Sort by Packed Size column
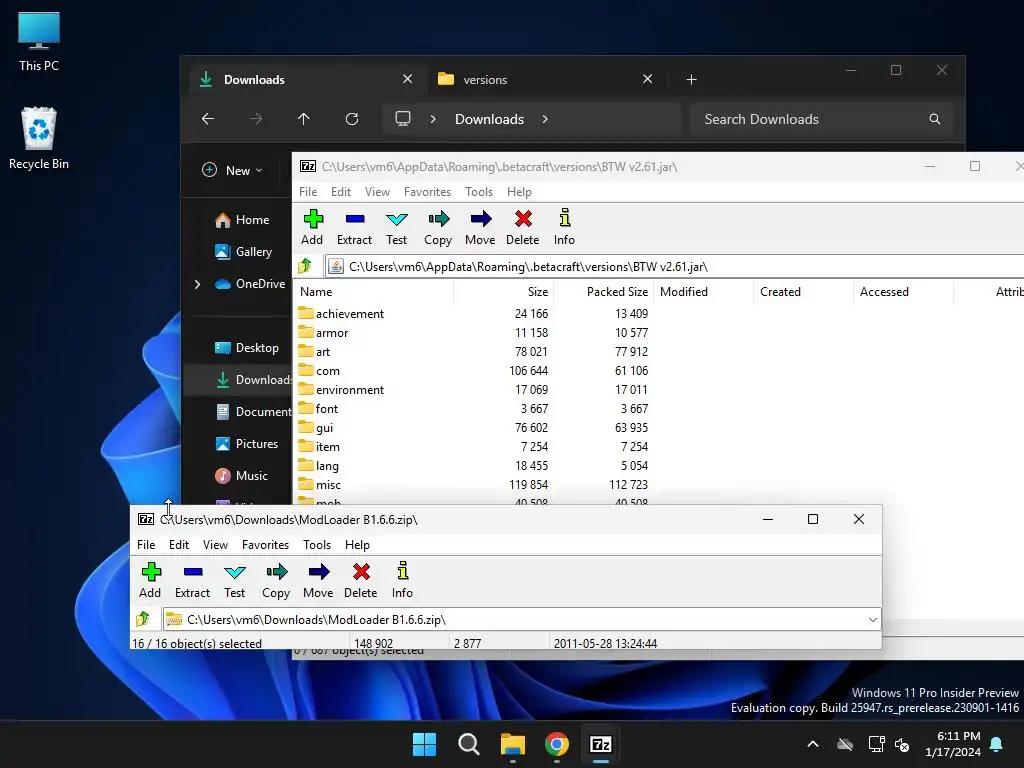This screenshot has height=768, width=1024. (603, 292)
